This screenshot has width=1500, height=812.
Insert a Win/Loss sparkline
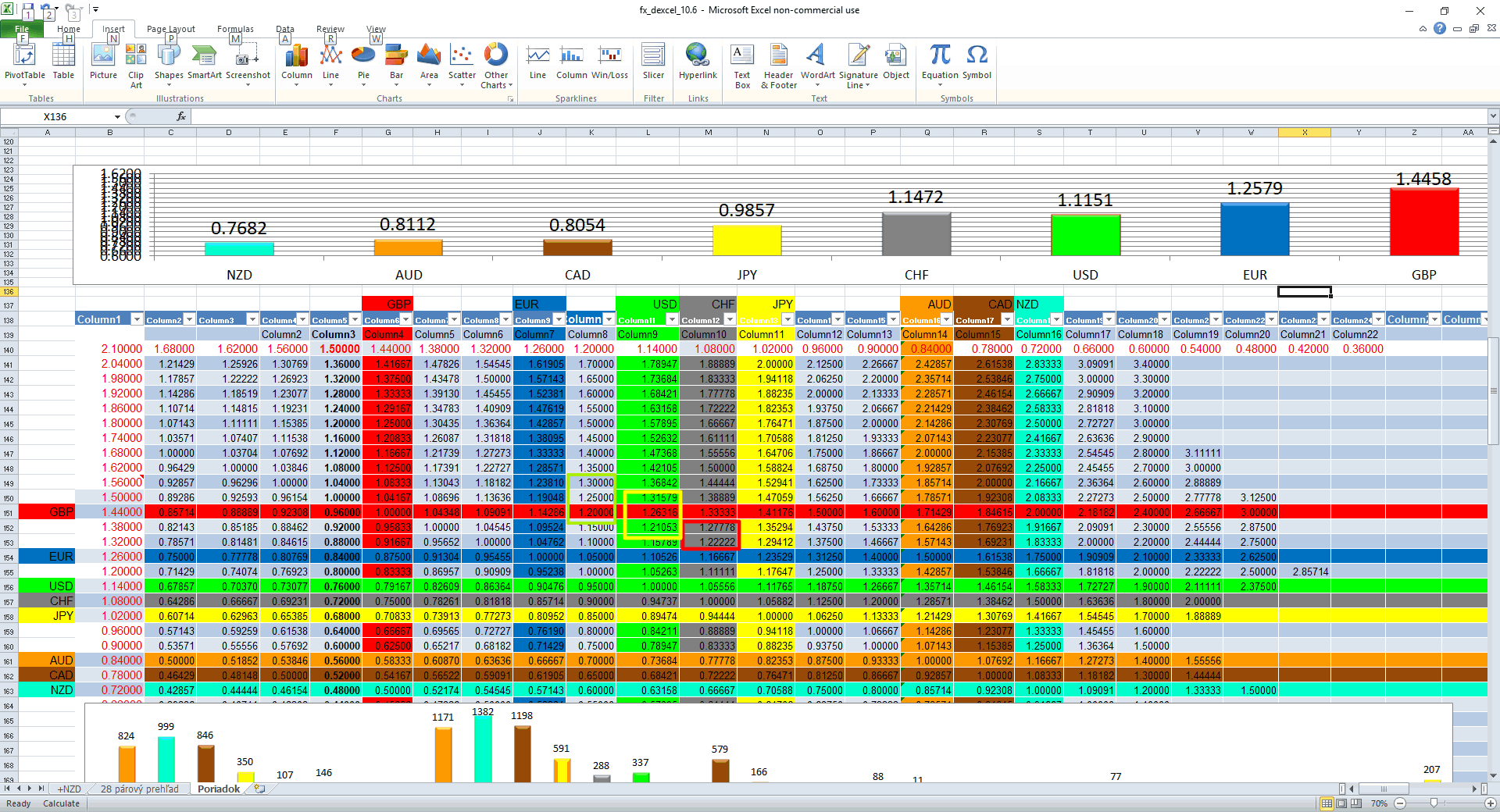tap(609, 62)
